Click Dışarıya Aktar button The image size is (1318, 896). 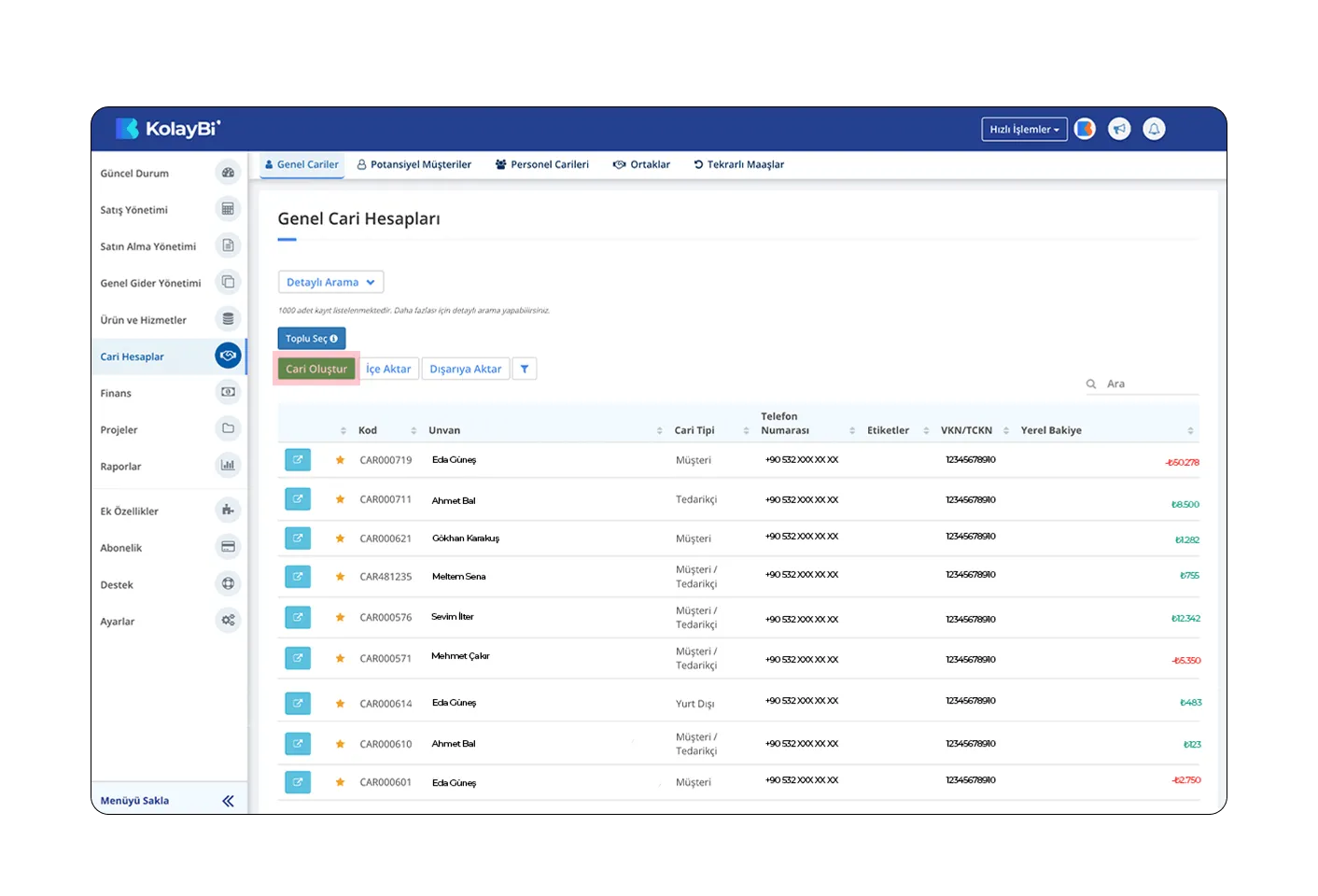pyautogui.click(x=466, y=369)
